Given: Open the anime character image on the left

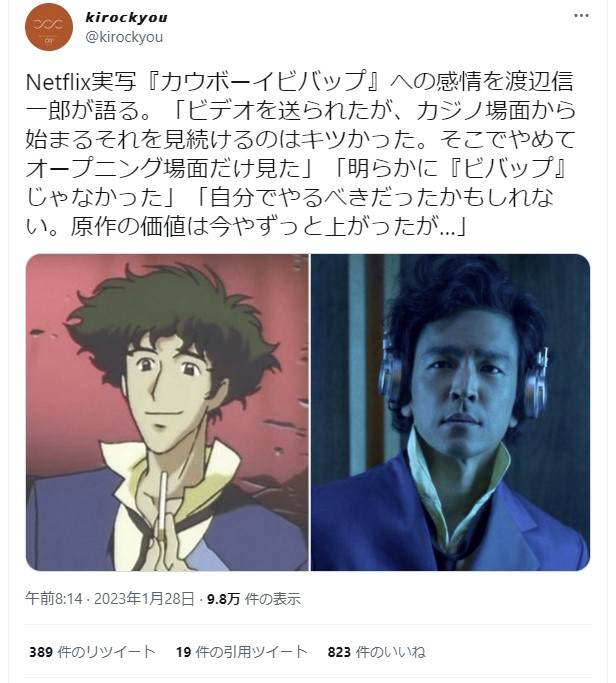Looking at the screenshot, I should click(x=167, y=412).
